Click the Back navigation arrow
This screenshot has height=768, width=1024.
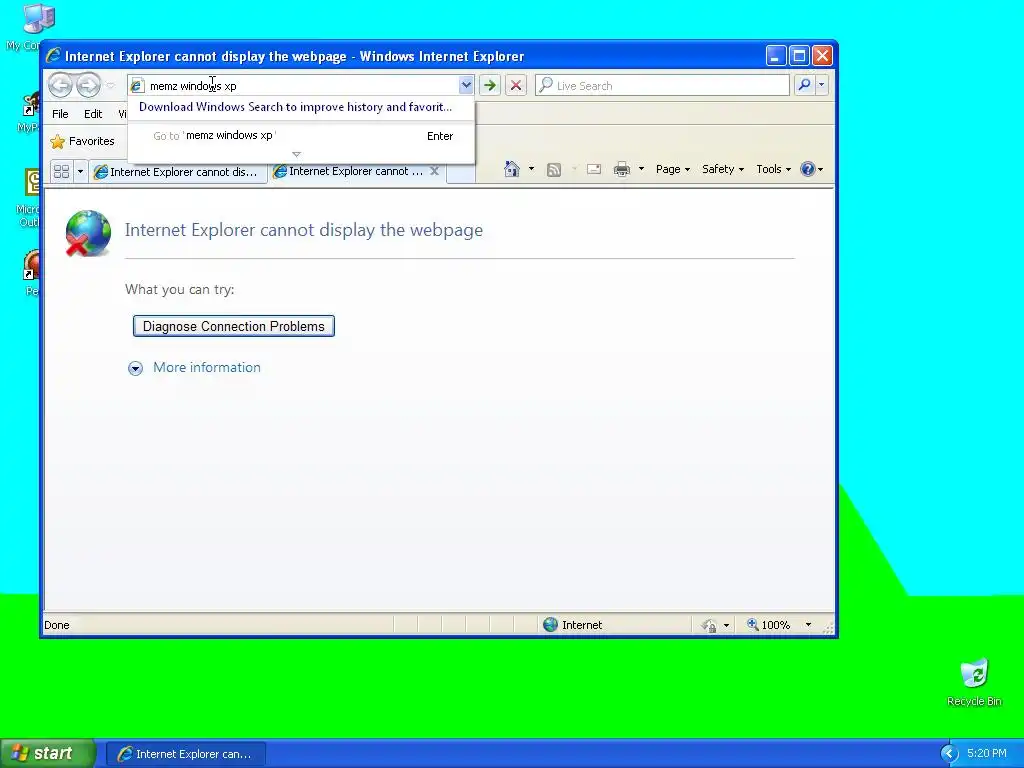[60, 86]
